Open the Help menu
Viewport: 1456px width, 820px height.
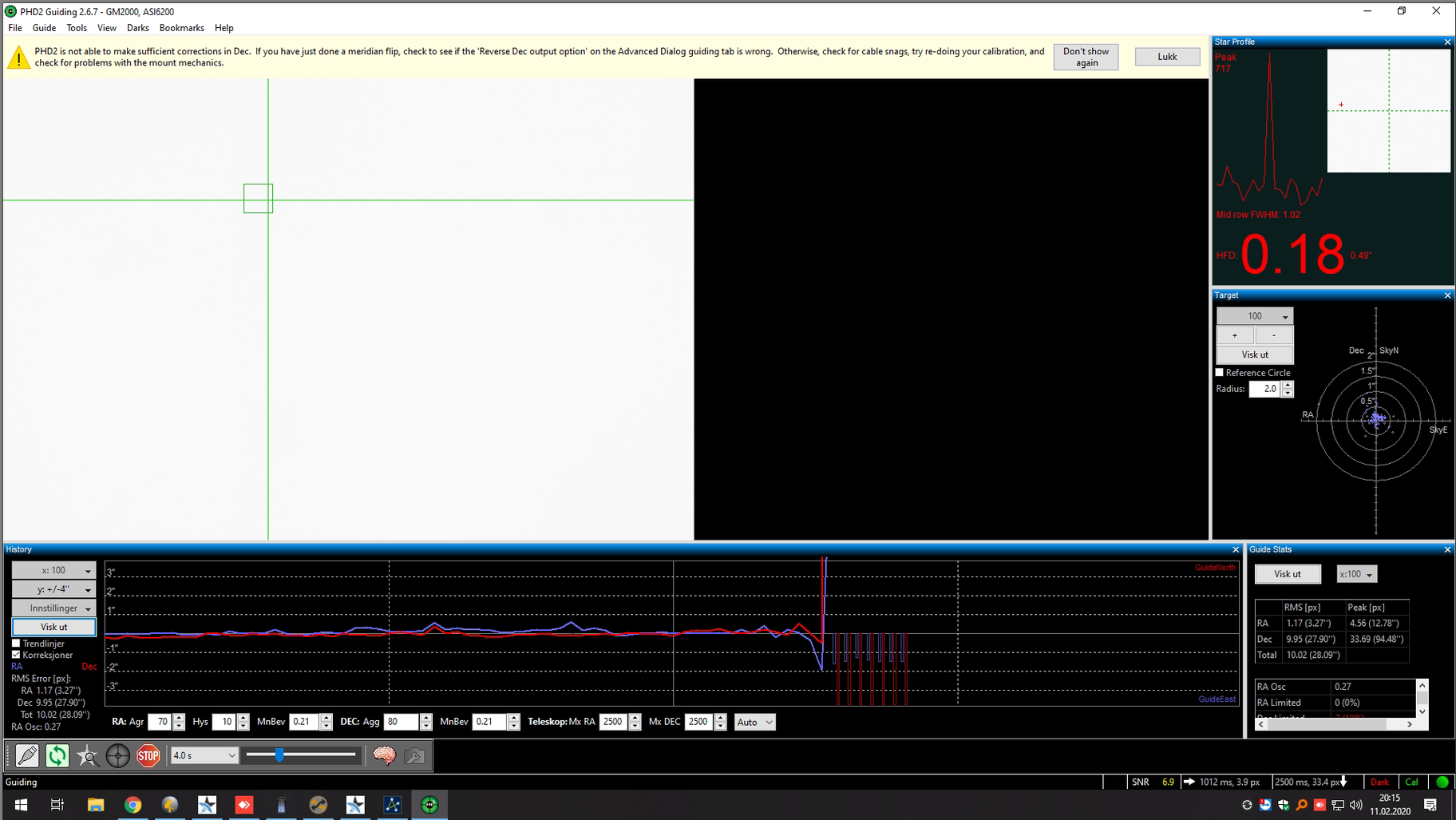(x=224, y=28)
